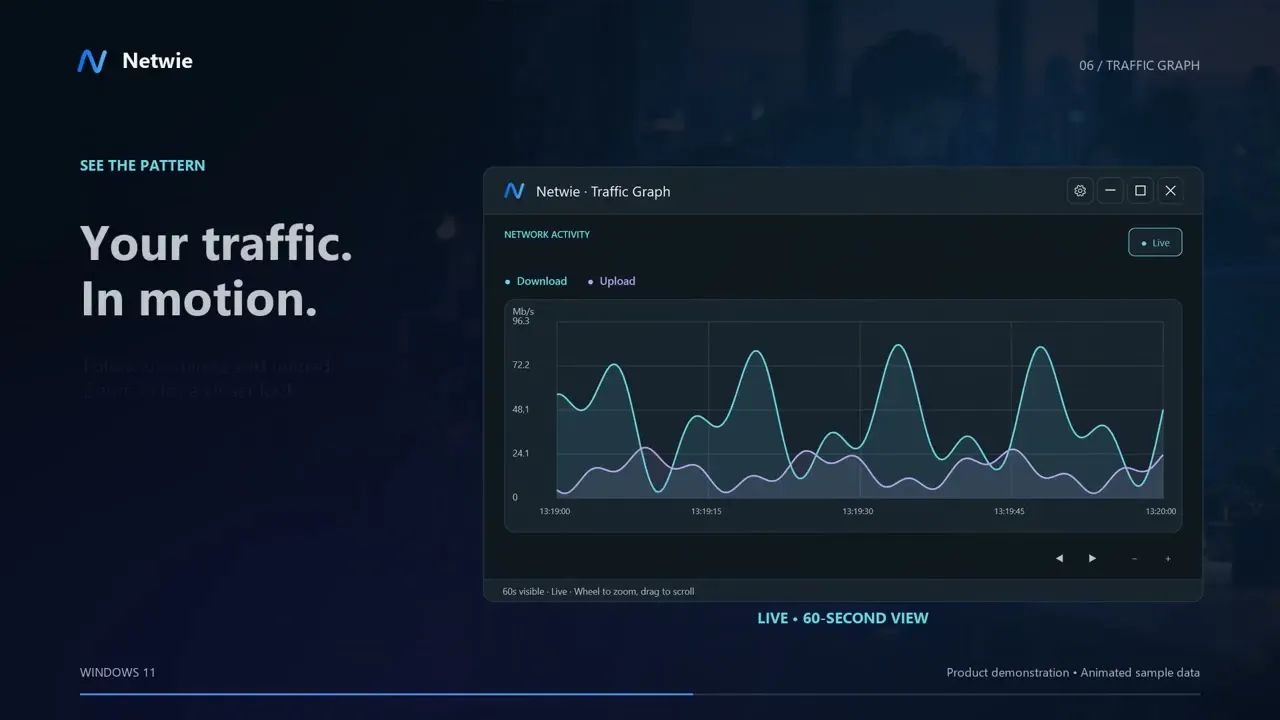Click the status bar text '60s visible'
1280x720 pixels.
pyautogui.click(x=524, y=591)
